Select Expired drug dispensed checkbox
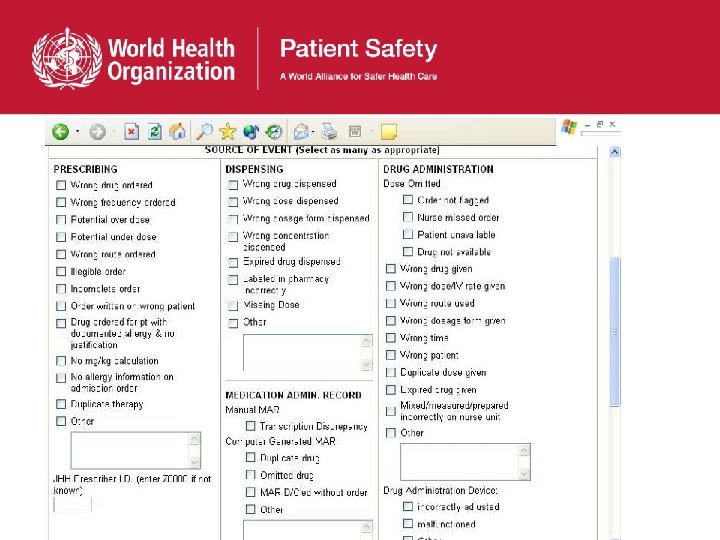Viewport: 720px width, 540px height. click(233, 263)
